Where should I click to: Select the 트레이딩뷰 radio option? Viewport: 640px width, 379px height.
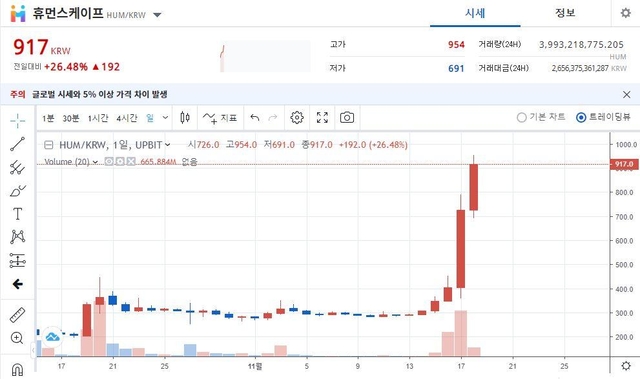point(603,117)
